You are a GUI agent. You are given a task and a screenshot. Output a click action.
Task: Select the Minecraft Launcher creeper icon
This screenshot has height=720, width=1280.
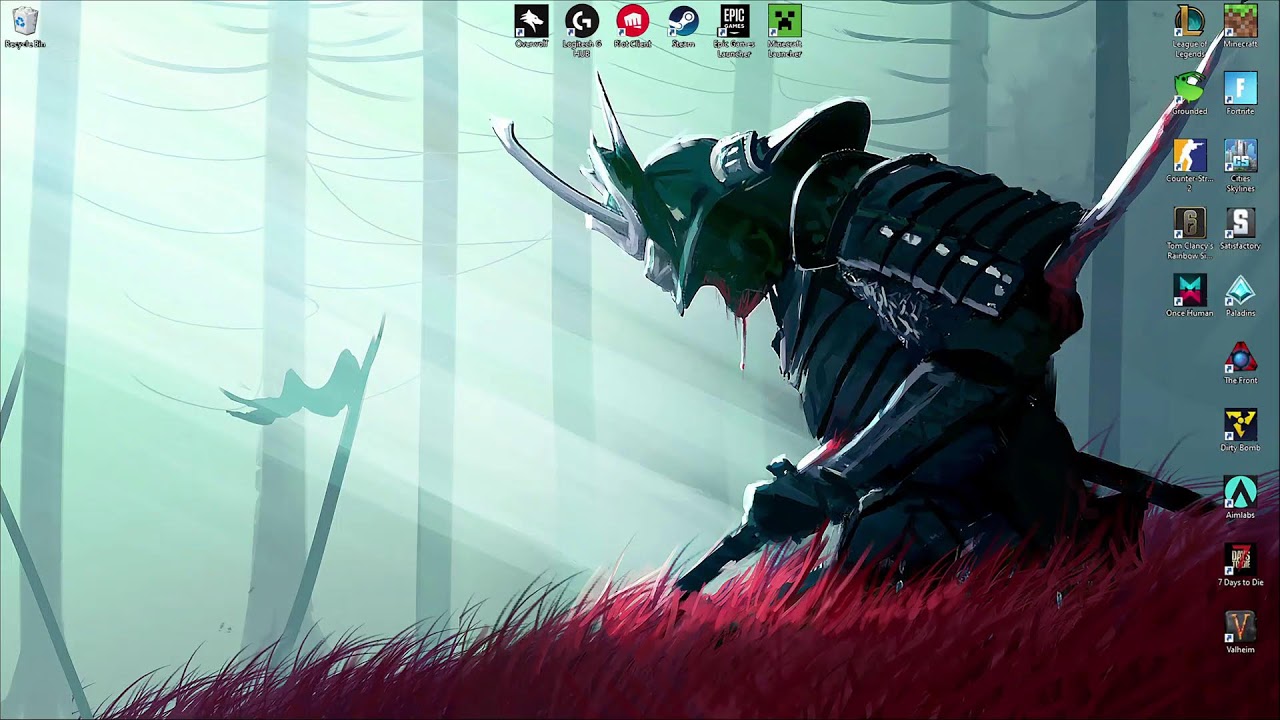tap(785, 22)
